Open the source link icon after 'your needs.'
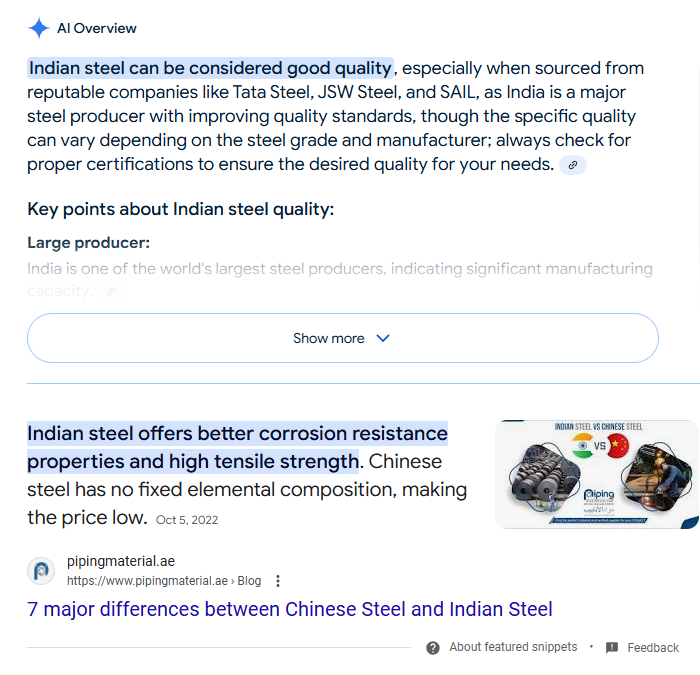The image size is (700, 675). click(x=573, y=165)
